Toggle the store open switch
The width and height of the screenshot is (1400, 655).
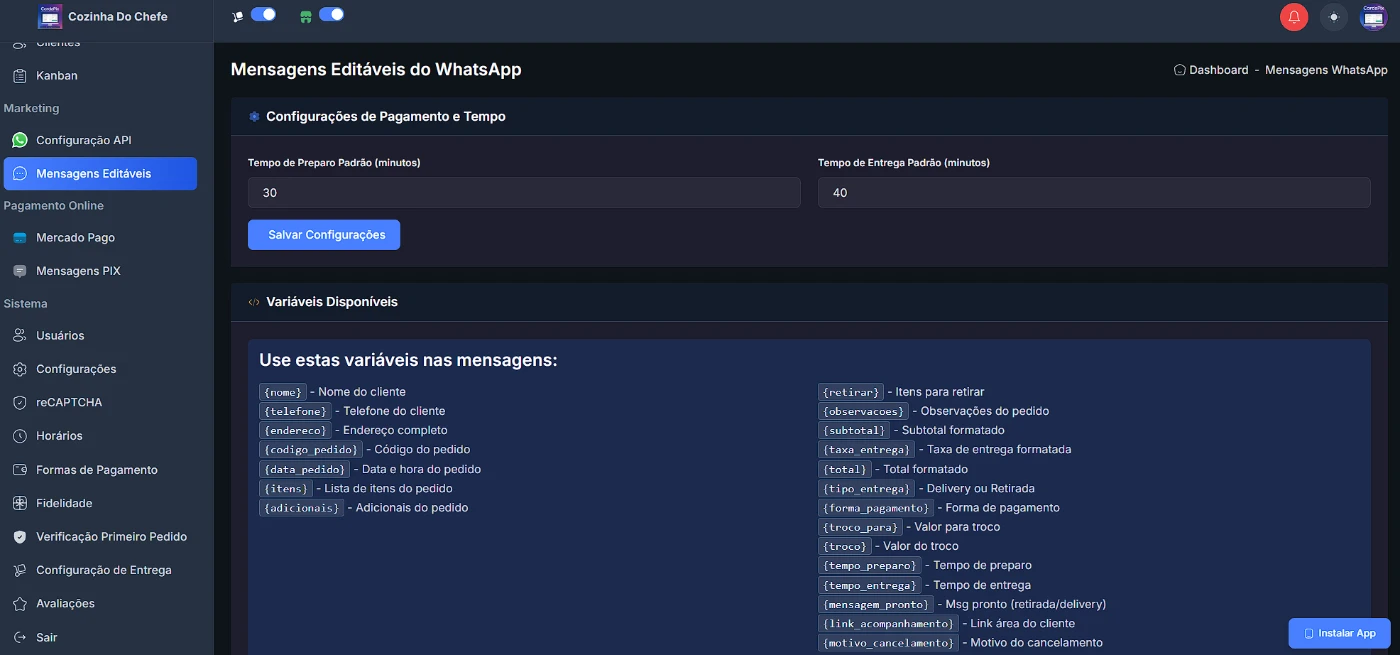pyautogui.click(x=331, y=15)
